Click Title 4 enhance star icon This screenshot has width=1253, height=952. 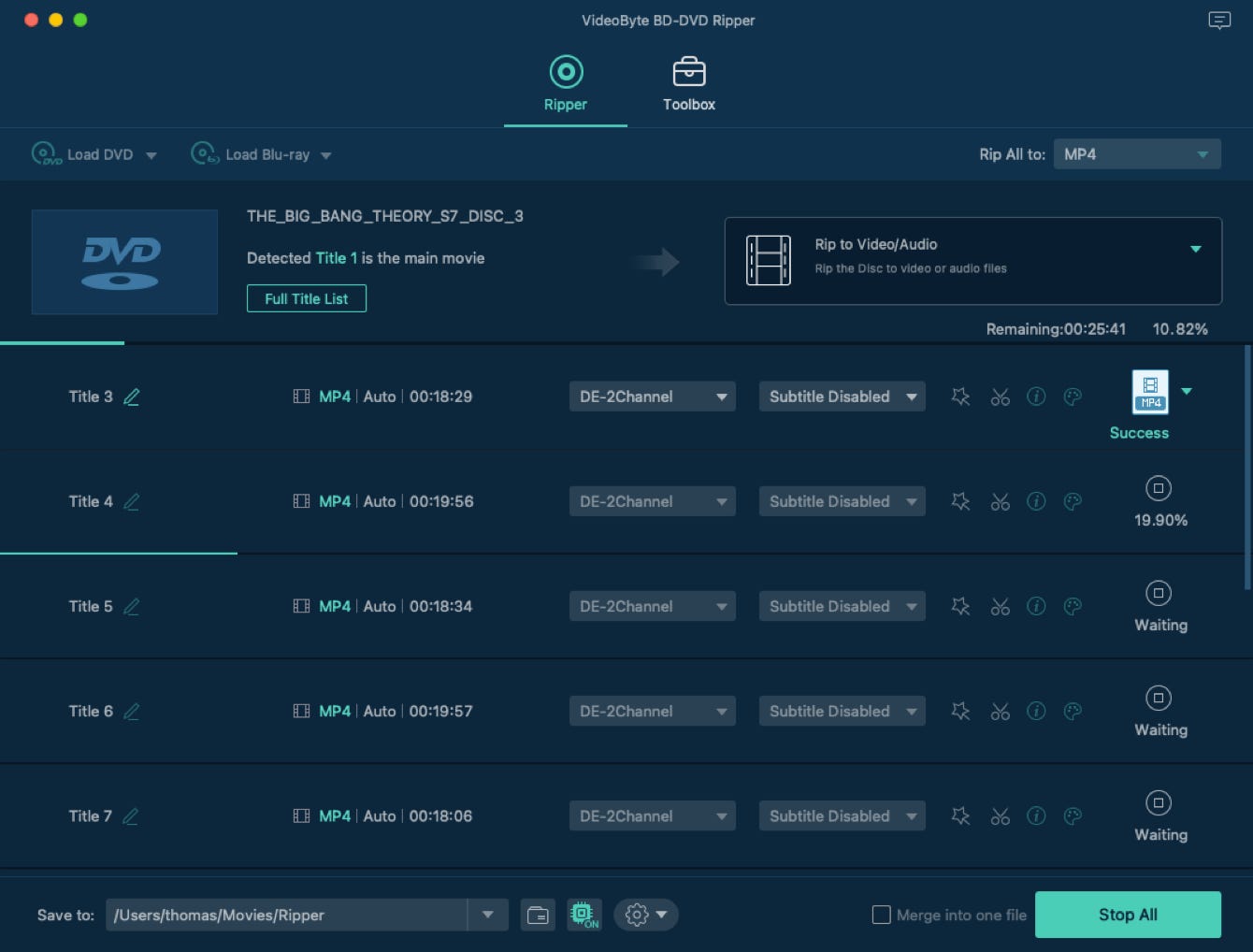coord(960,501)
